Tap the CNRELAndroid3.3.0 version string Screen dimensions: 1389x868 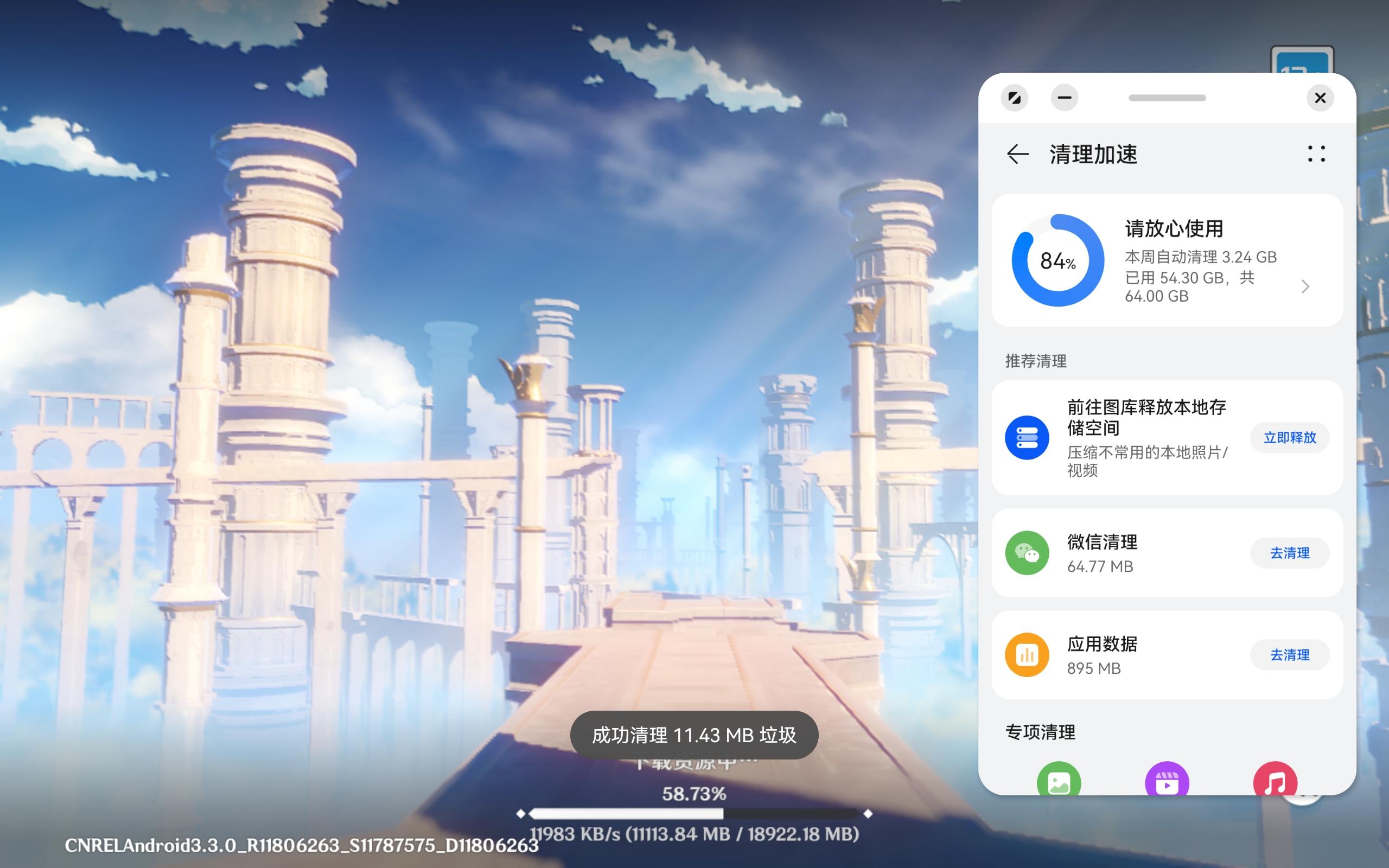(301, 846)
